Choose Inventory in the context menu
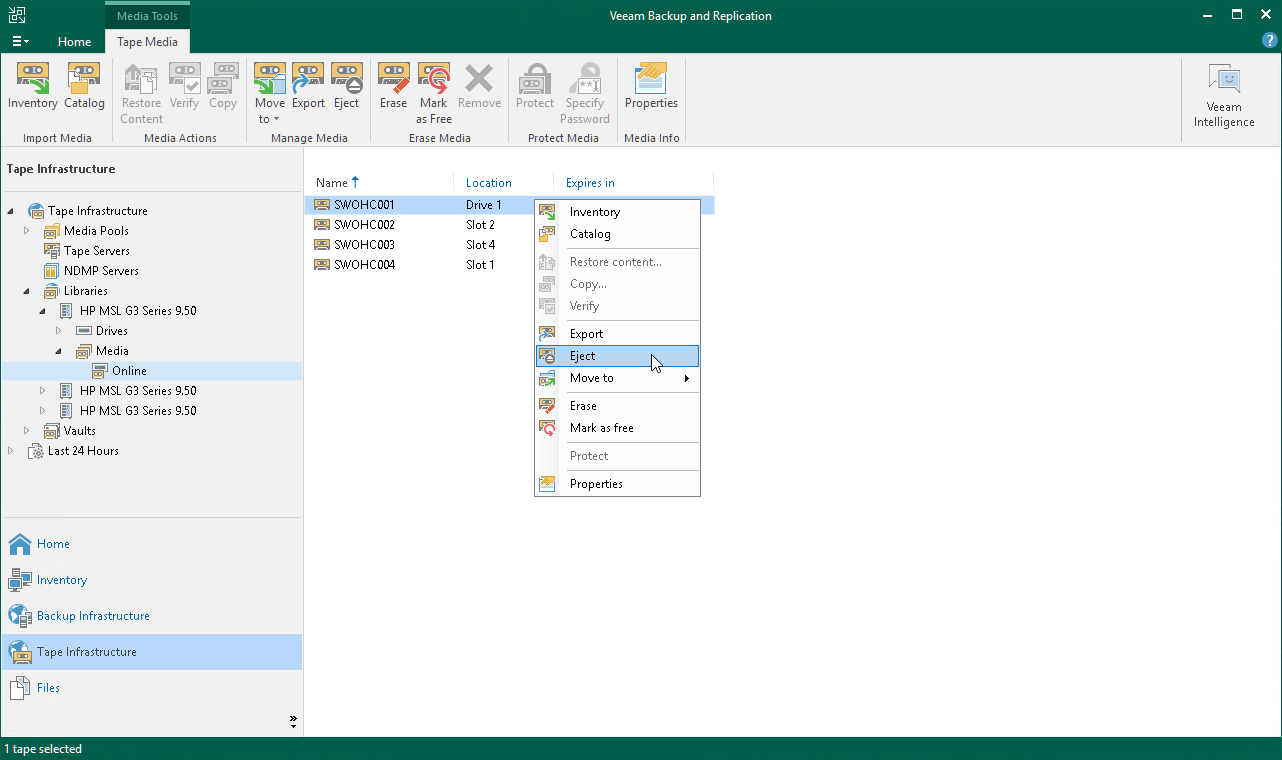 (617, 212)
